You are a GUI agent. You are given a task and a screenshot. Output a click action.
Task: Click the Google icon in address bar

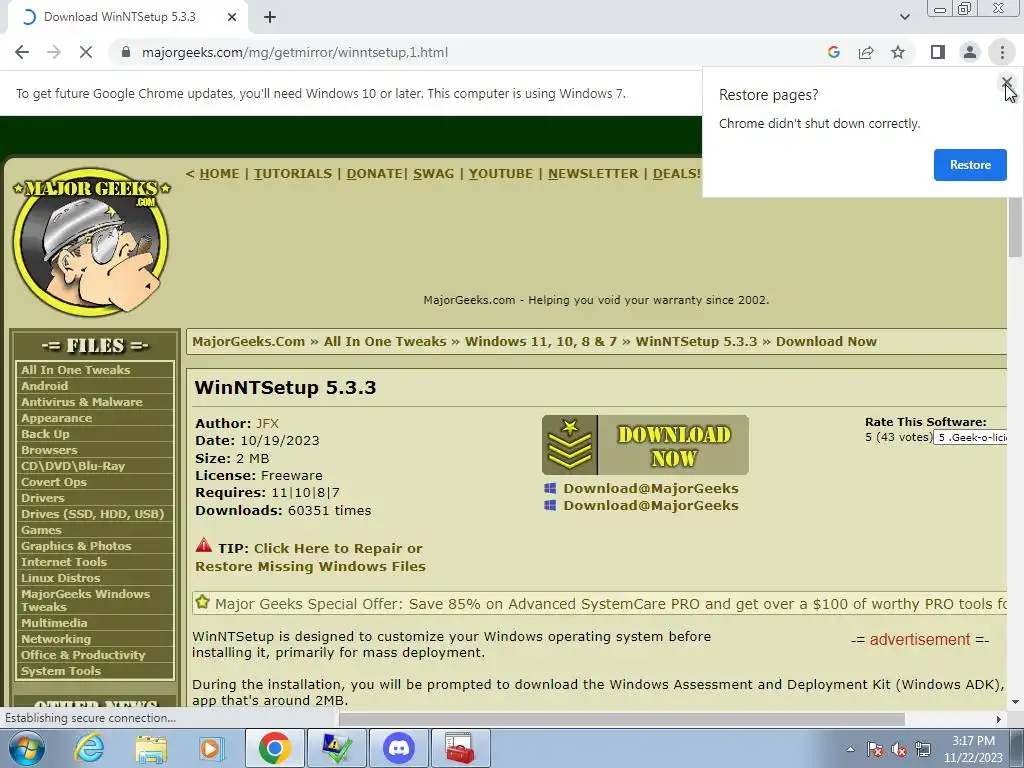pyautogui.click(x=833, y=52)
